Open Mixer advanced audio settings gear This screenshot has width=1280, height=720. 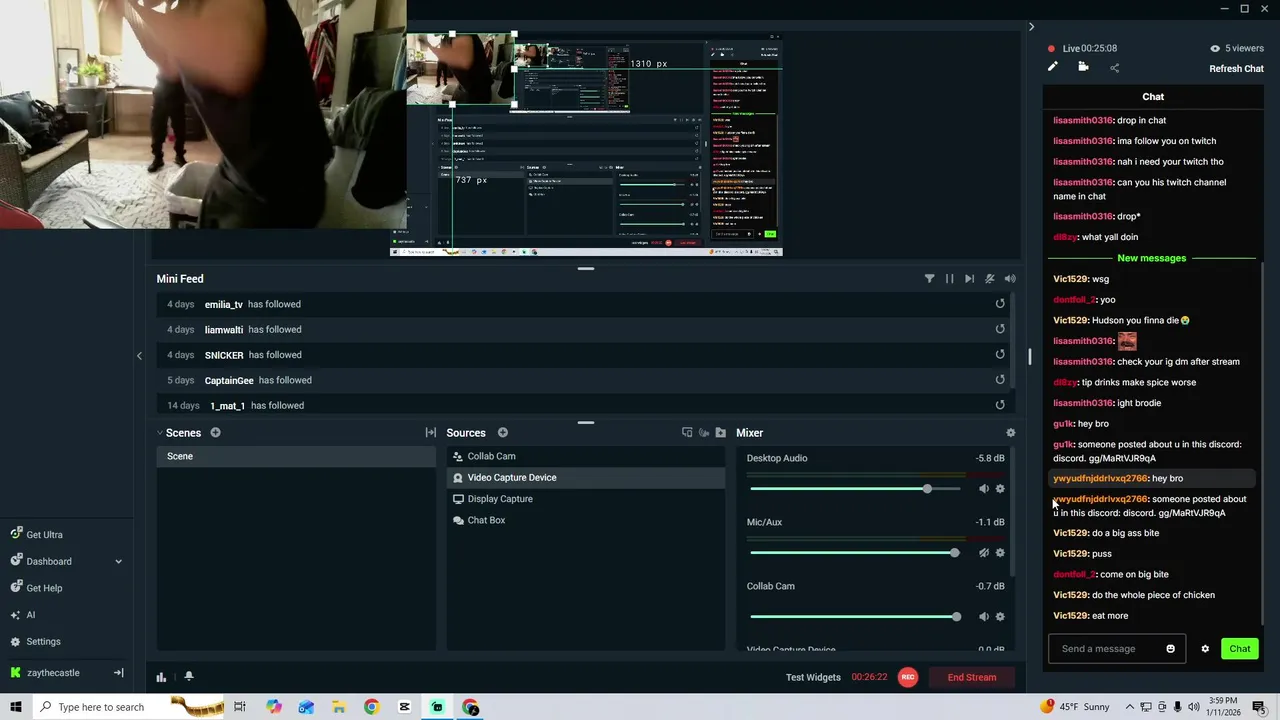coord(1010,433)
